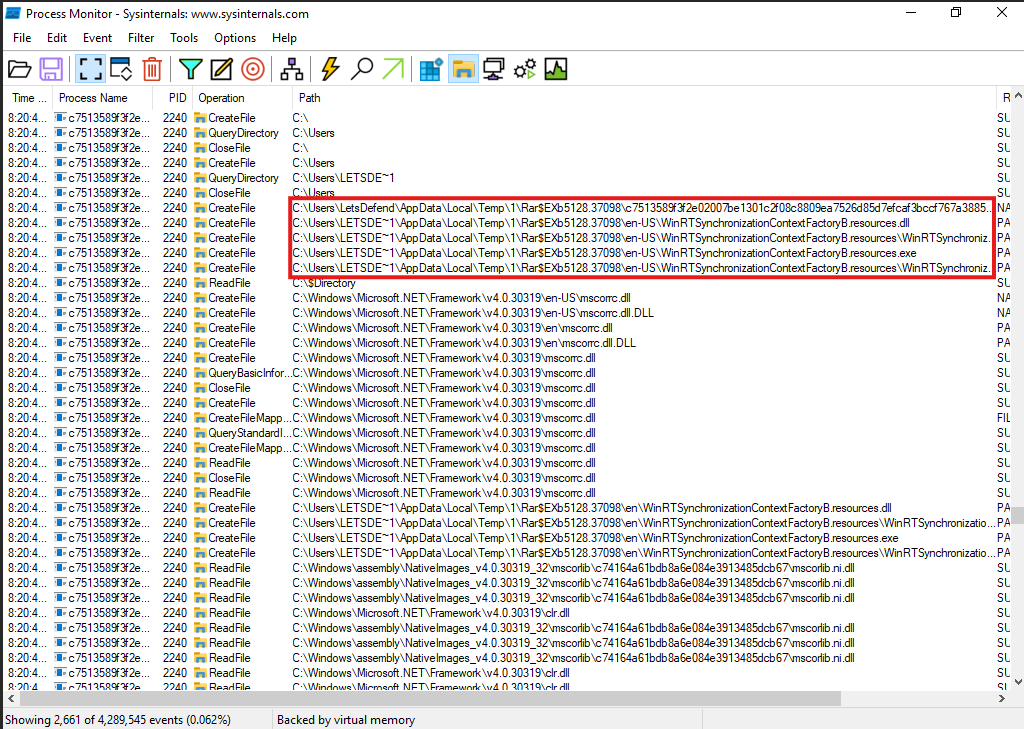Open the File menu
The height and width of the screenshot is (729, 1024).
coord(22,38)
